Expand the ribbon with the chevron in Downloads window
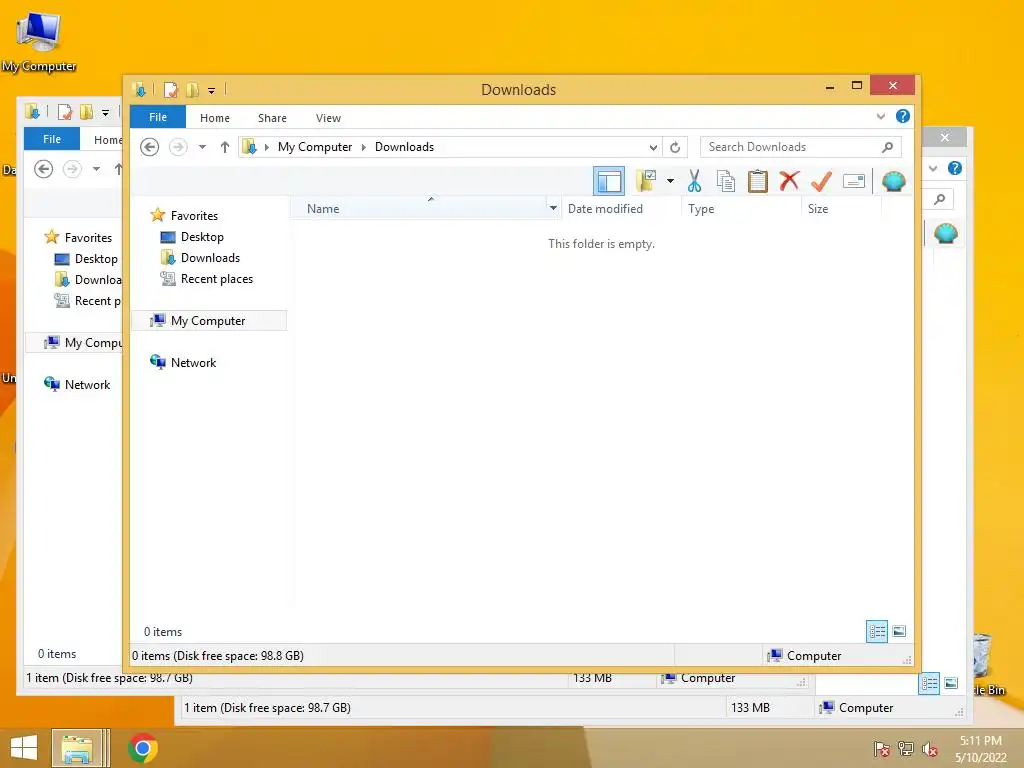 tap(880, 116)
